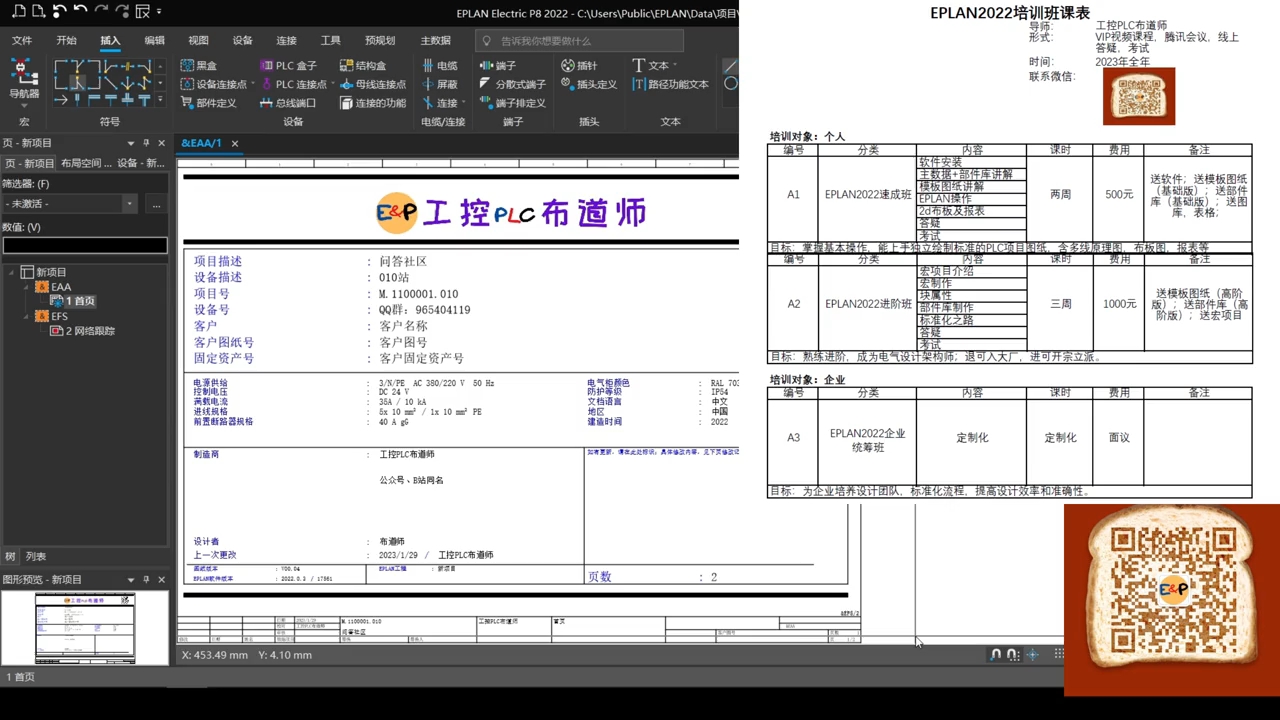This screenshot has height=720, width=1280.
Task: Click the 文本 text tool
Action: click(x=650, y=65)
